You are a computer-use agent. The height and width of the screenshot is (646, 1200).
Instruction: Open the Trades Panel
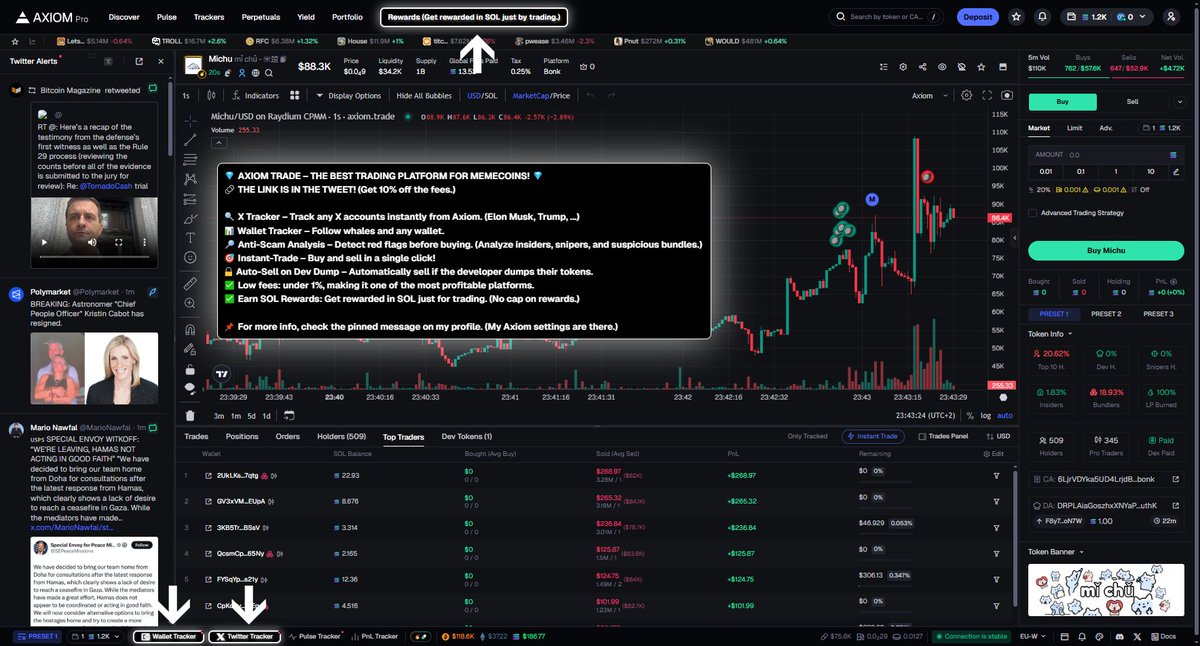coord(943,436)
